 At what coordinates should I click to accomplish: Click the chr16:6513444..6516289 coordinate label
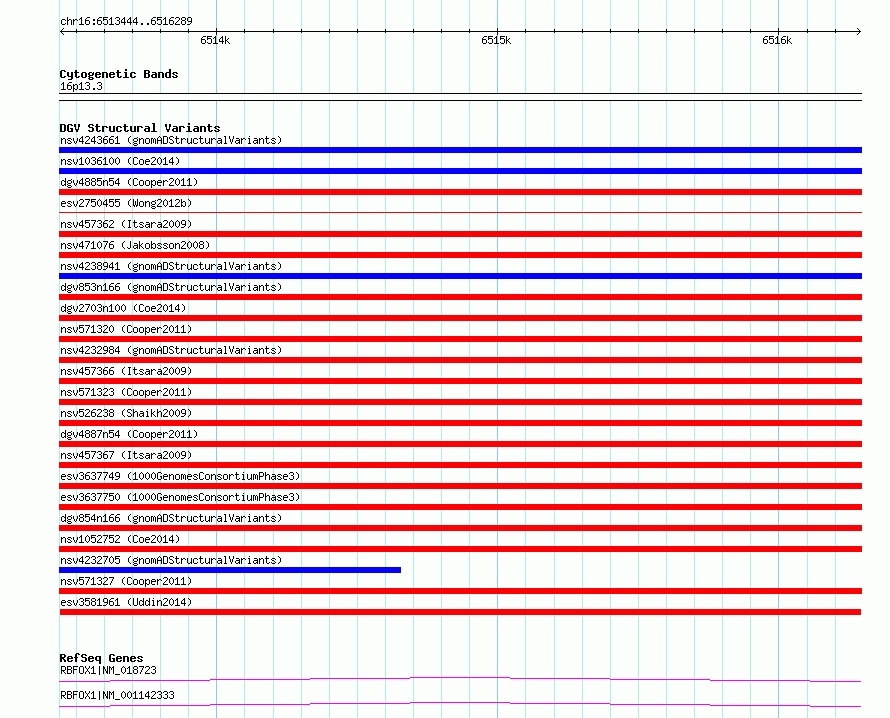point(126,21)
